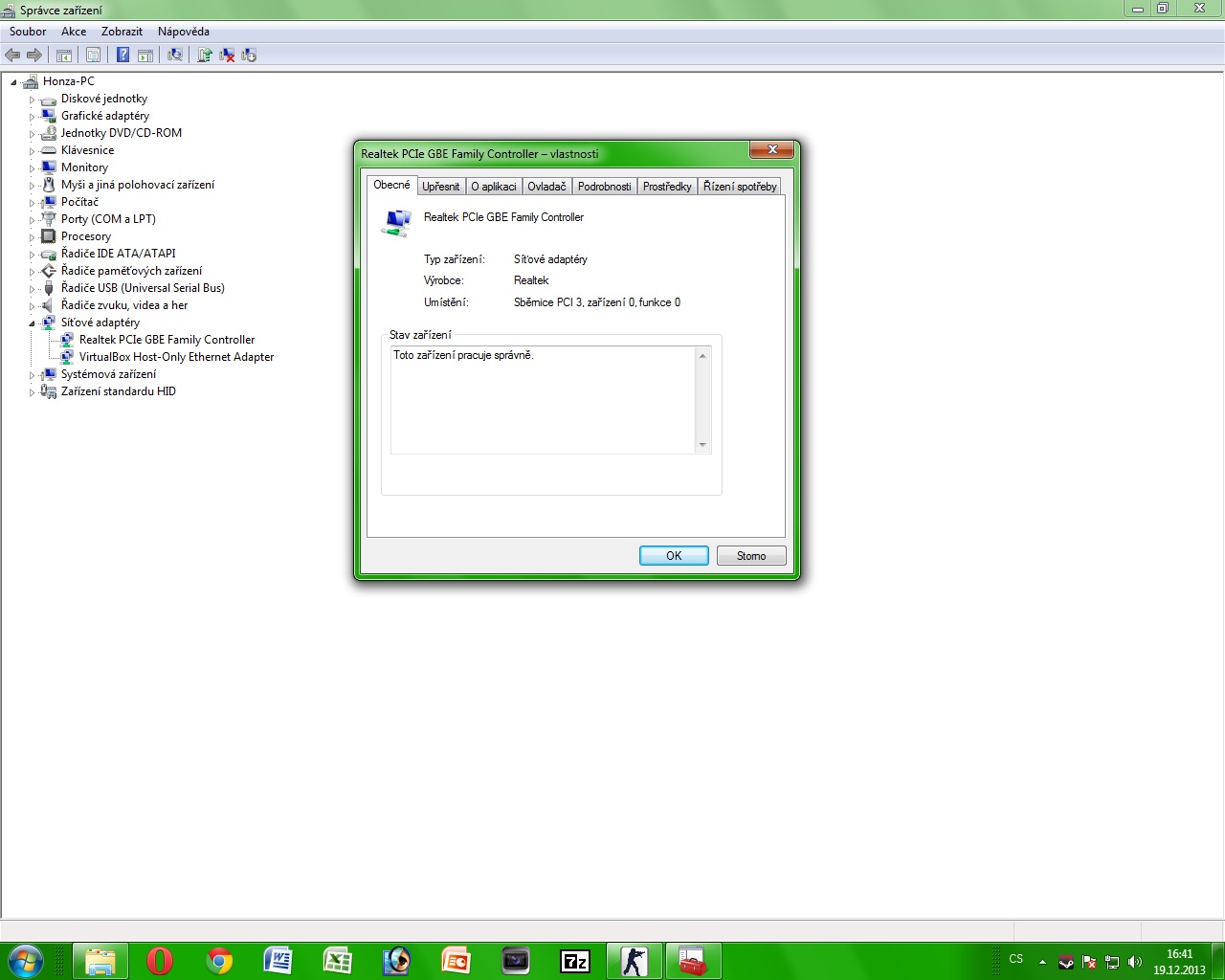Viewport: 1225px width, 980px height.
Task: Switch to the Ovladač tab
Action: coord(546,187)
